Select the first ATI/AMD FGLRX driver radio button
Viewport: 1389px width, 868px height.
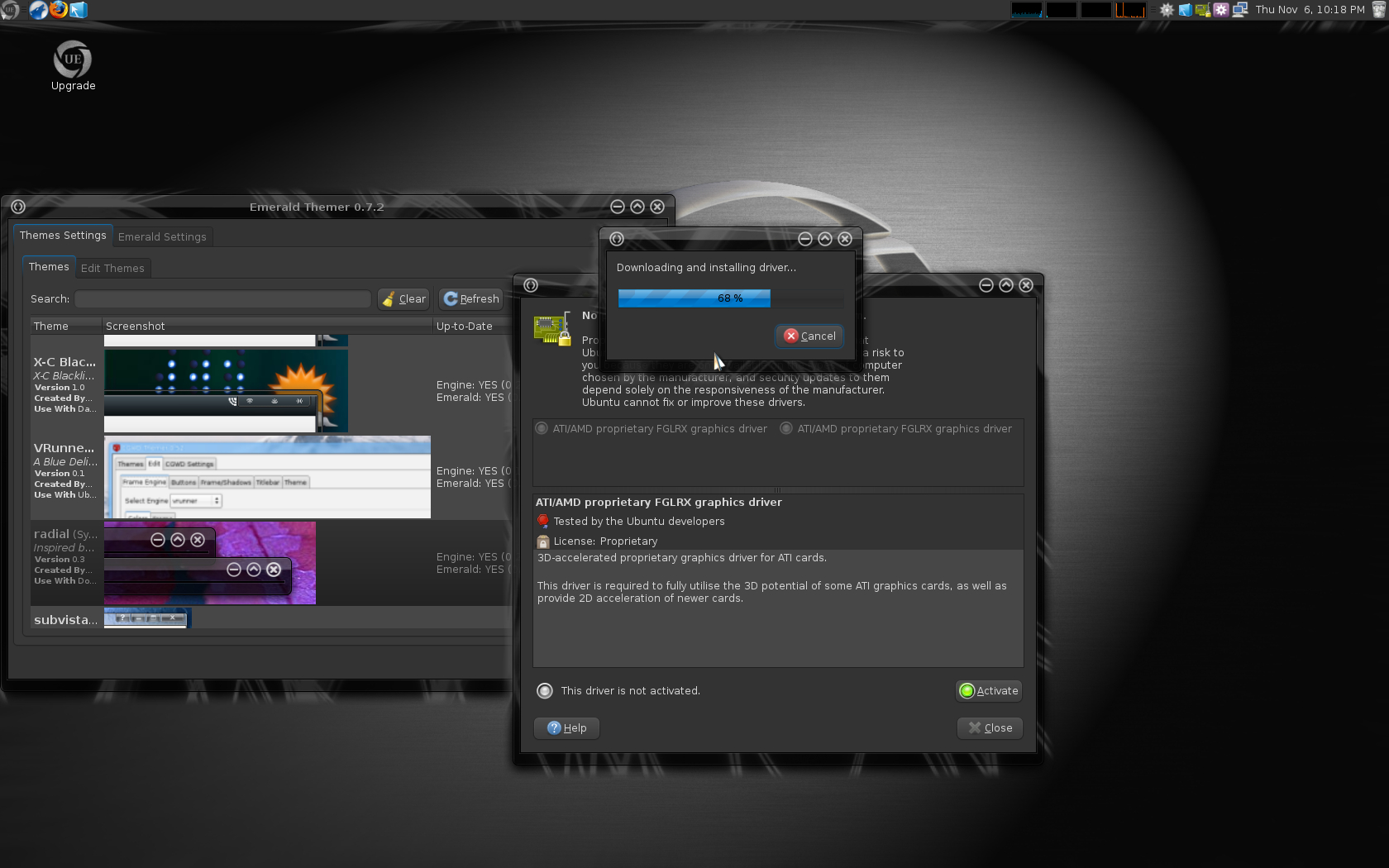[542, 428]
